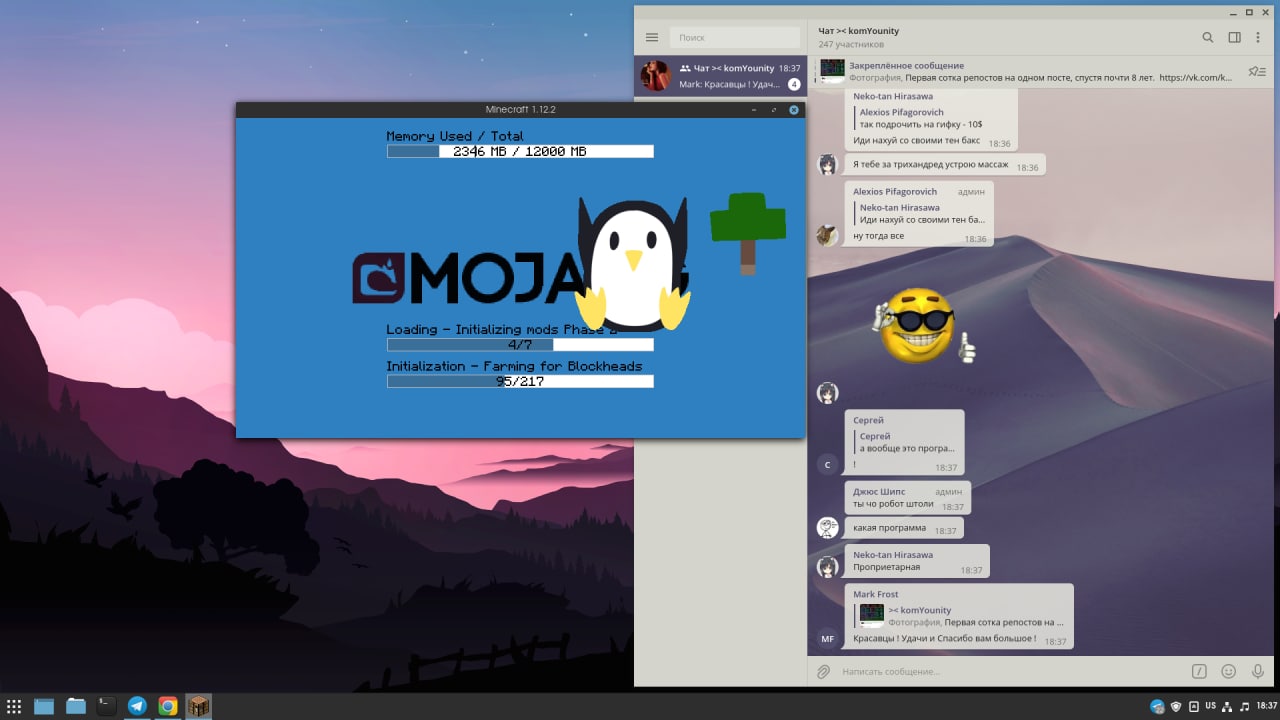1280x720 pixels.
Task: Click avatar beside какая программа message
Action: click(827, 528)
